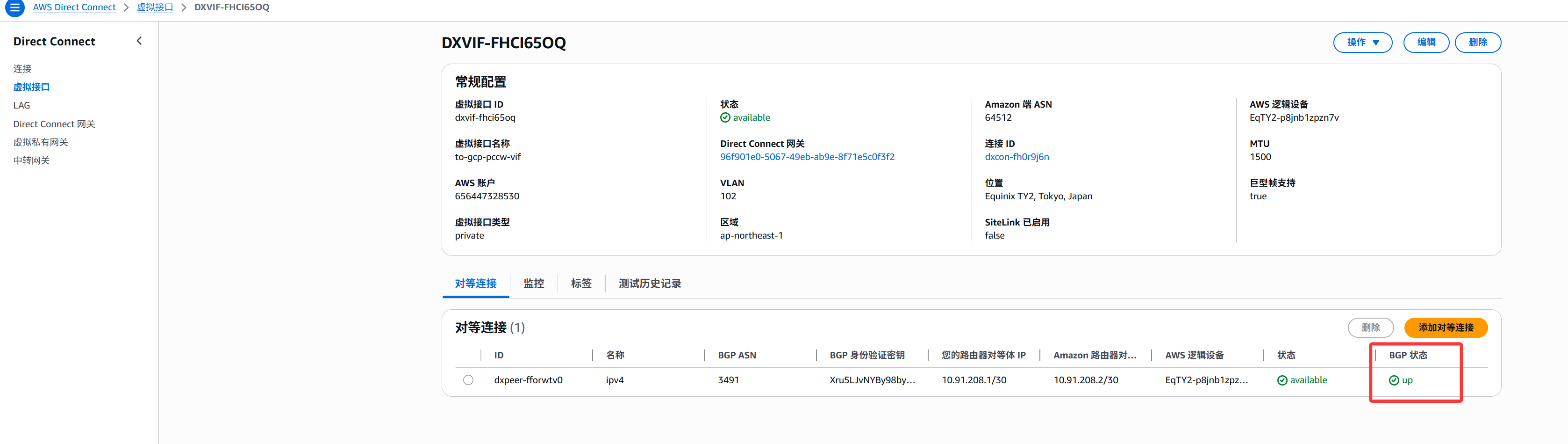Open 连接 in the sidebar
The height and width of the screenshot is (444, 1568).
coord(22,69)
